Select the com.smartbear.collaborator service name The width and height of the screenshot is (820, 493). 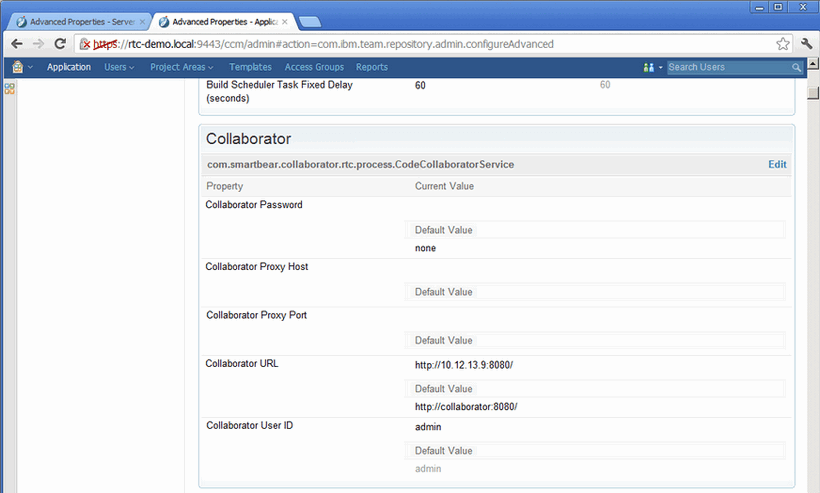tap(360, 164)
